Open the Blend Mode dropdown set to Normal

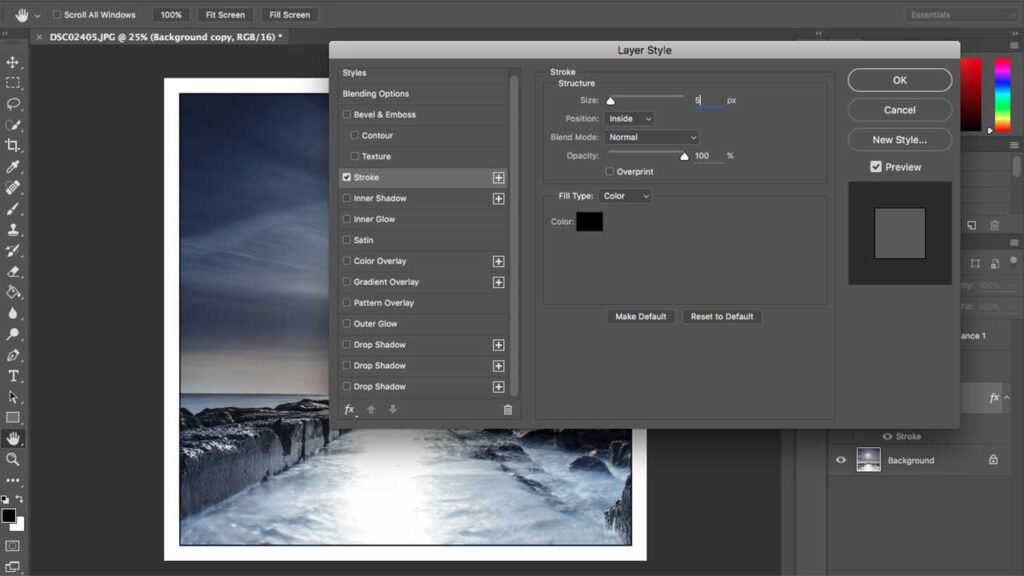pyautogui.click(x=652, y=137)
